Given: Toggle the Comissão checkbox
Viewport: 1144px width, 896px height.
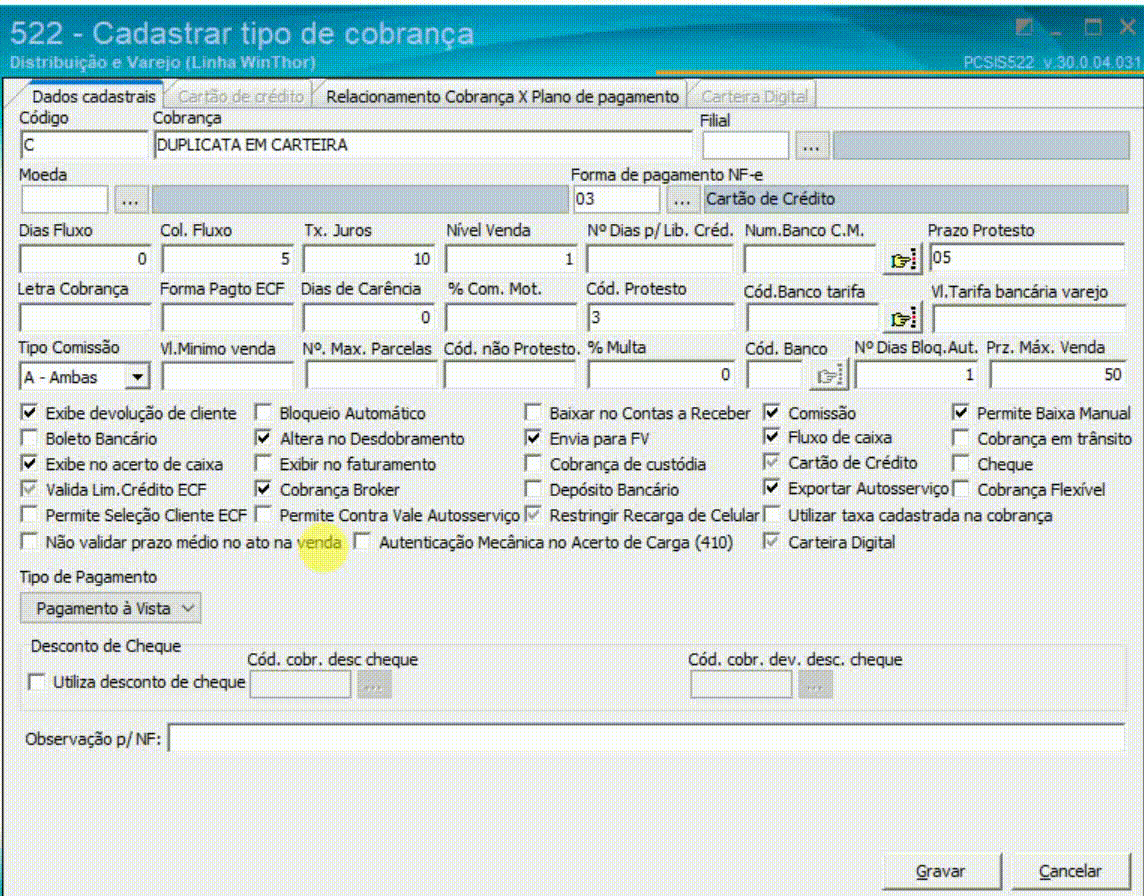Looking at the screenshot, I should click(x=771, y=413).
